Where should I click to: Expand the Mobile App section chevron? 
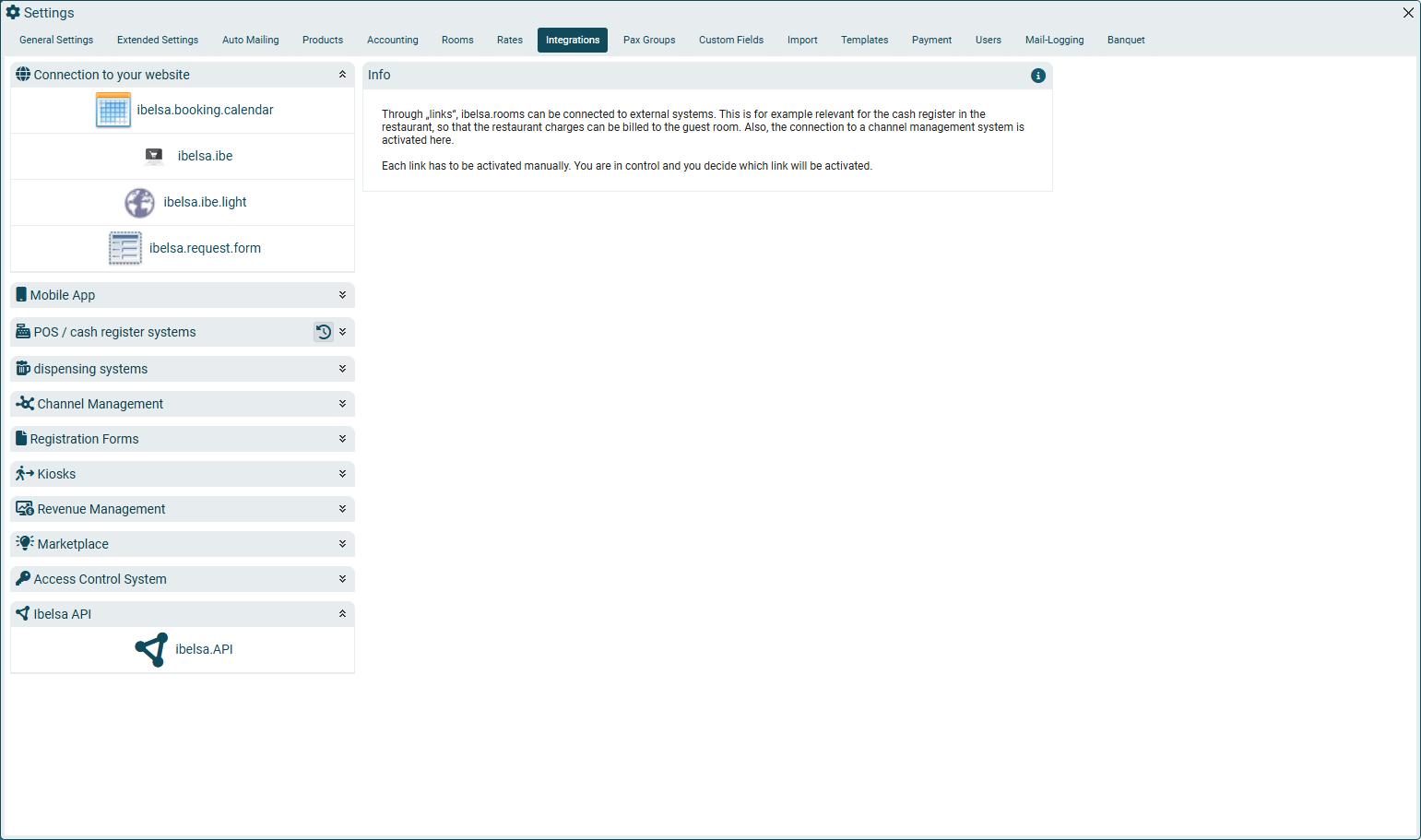pos(342,295)
